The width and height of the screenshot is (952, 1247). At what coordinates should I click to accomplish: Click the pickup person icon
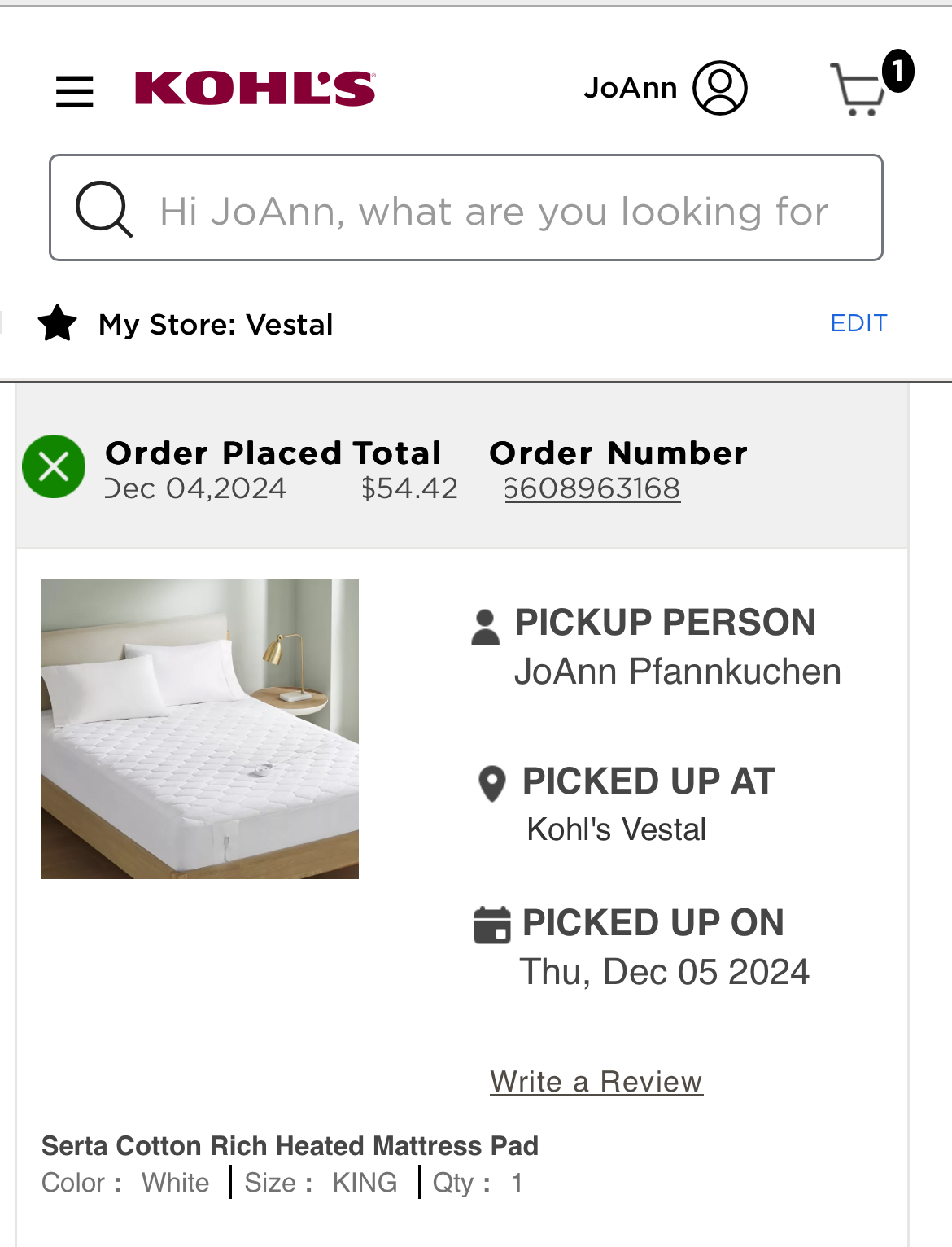pos(486,627)
